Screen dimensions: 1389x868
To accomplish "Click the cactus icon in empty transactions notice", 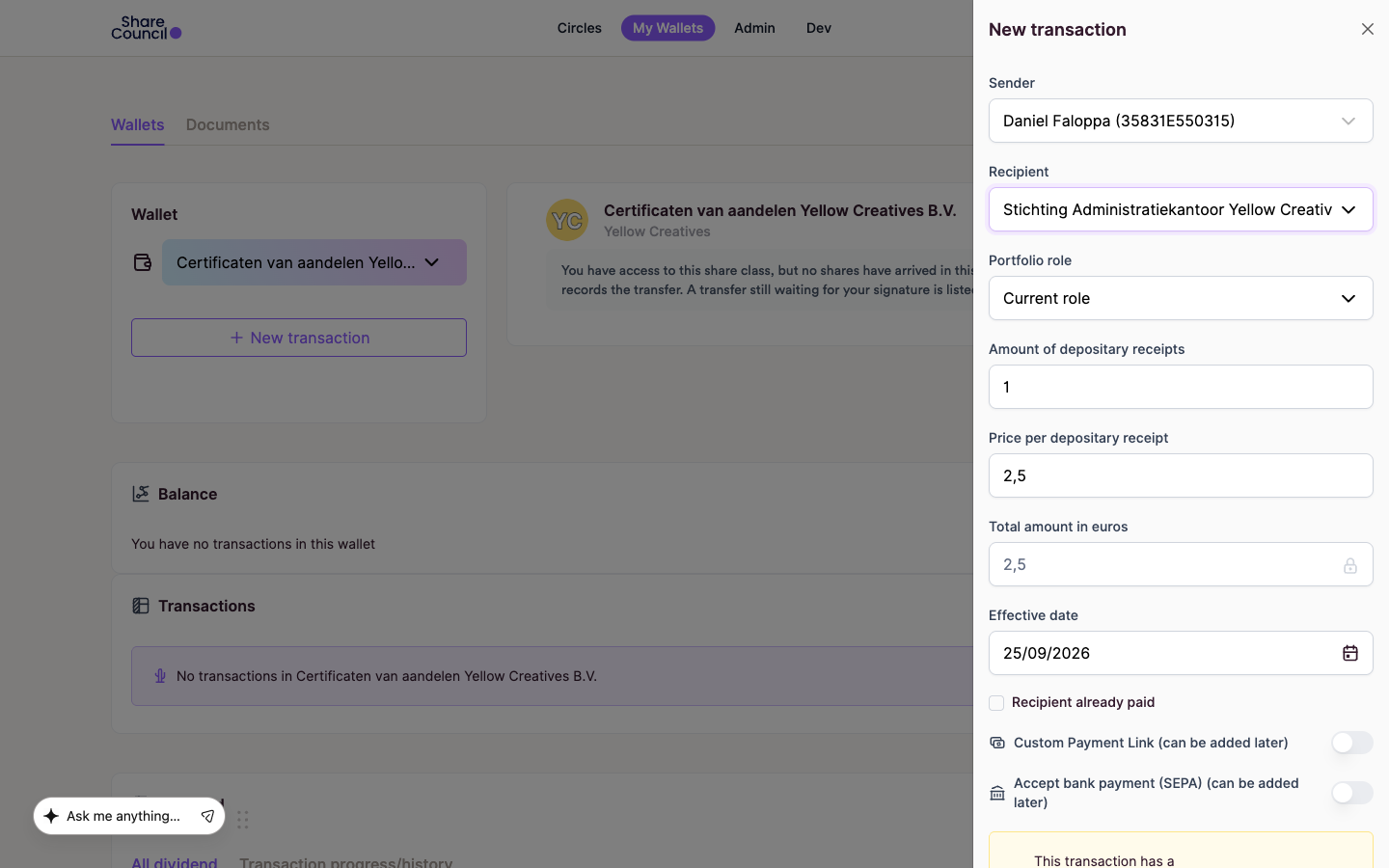I will (160, 676).
